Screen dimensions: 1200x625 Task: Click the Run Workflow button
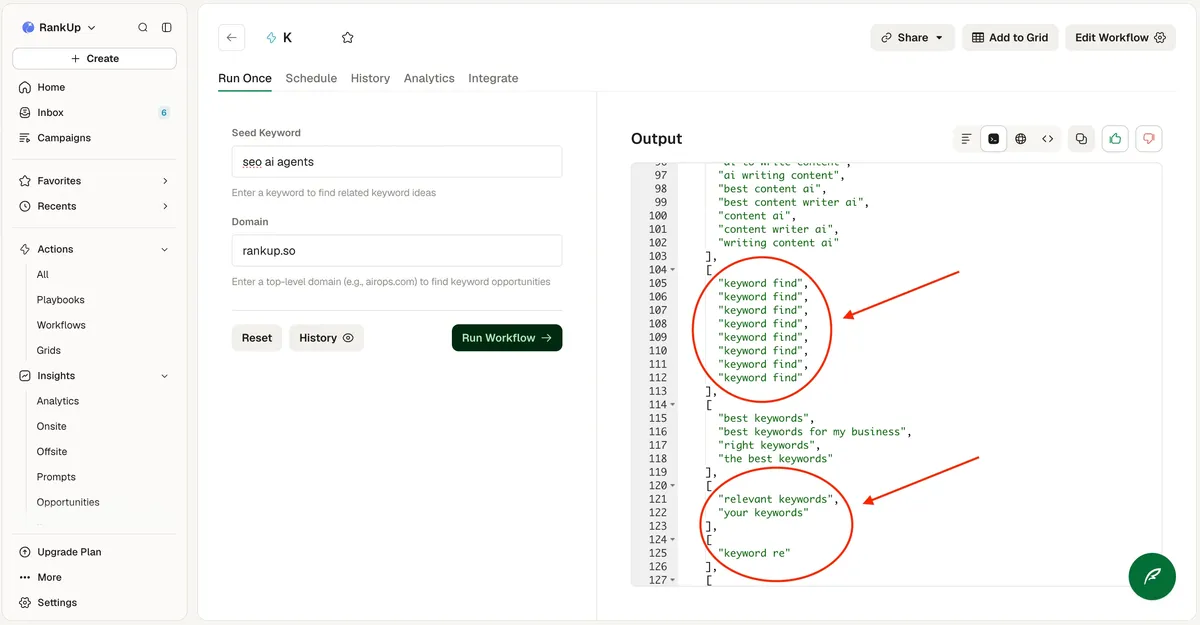[x=507, y=338]
